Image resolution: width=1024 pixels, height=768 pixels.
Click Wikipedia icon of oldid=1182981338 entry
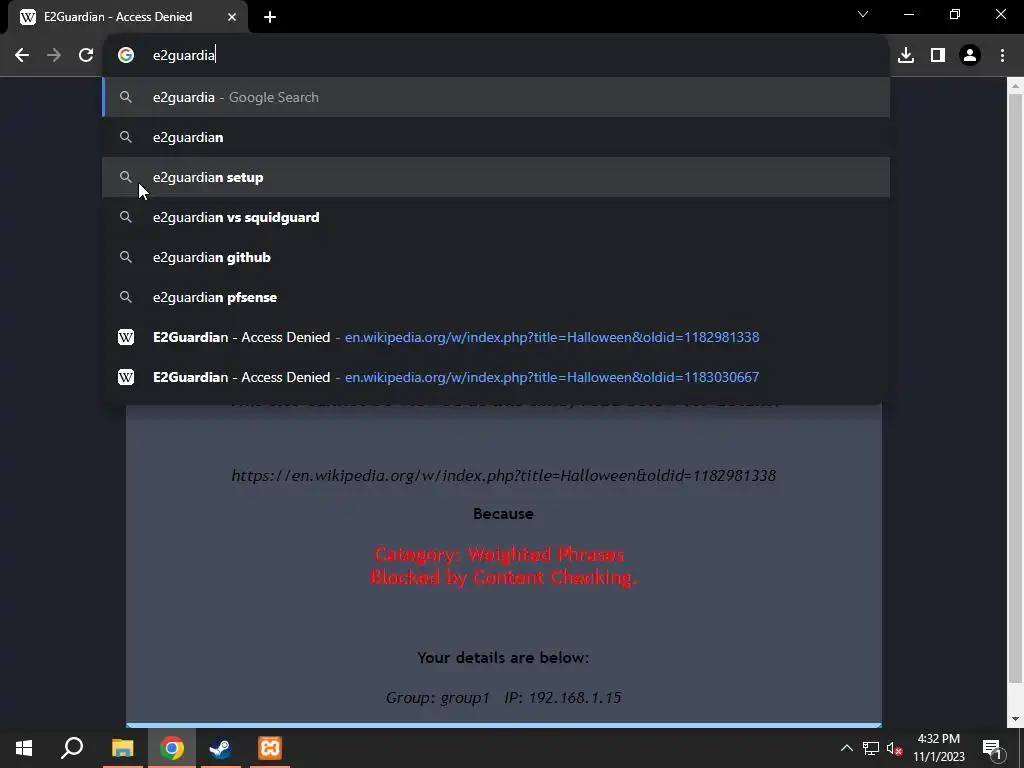126,337
